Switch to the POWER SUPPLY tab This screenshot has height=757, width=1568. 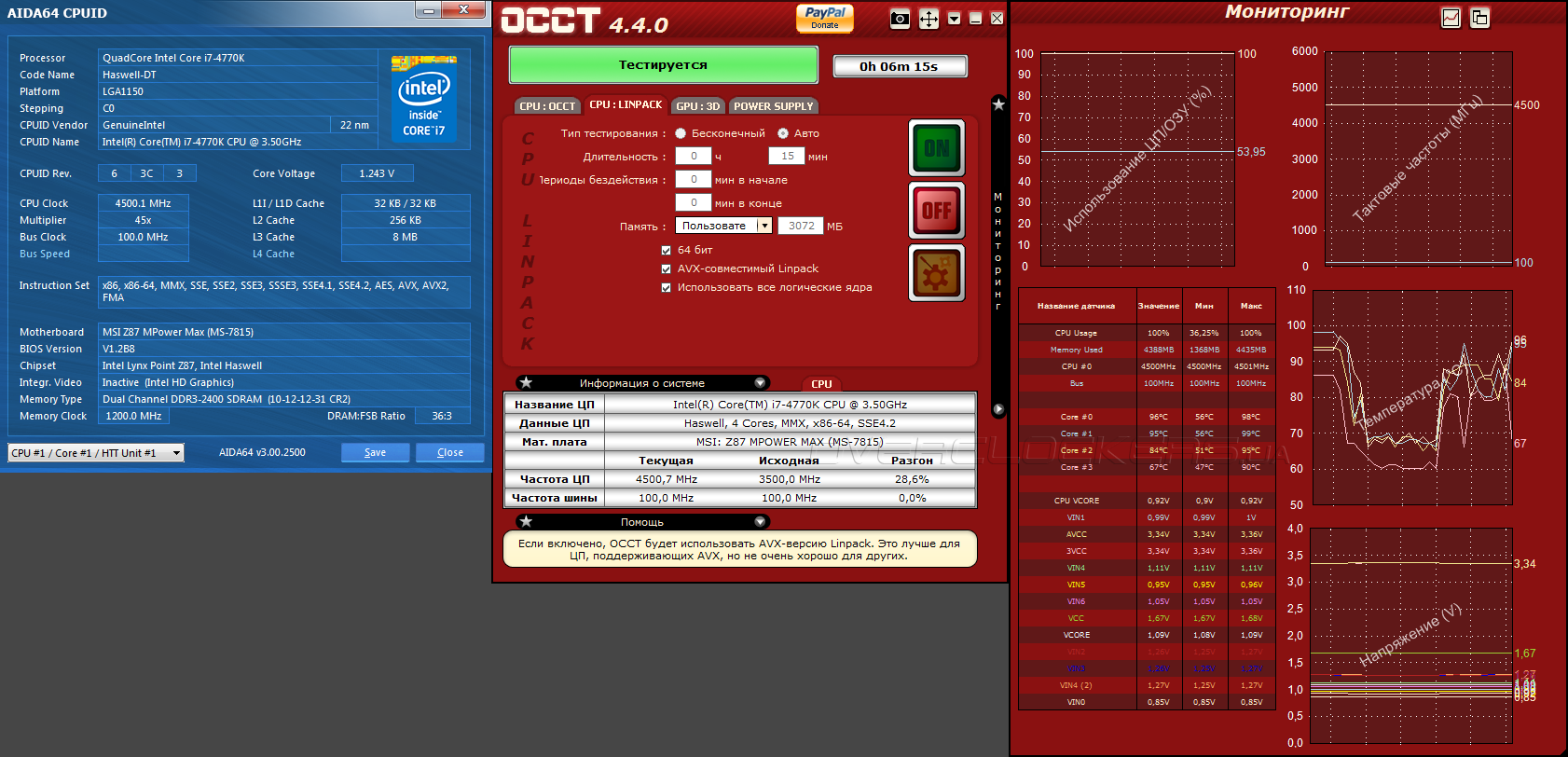(x=774, y=106)
